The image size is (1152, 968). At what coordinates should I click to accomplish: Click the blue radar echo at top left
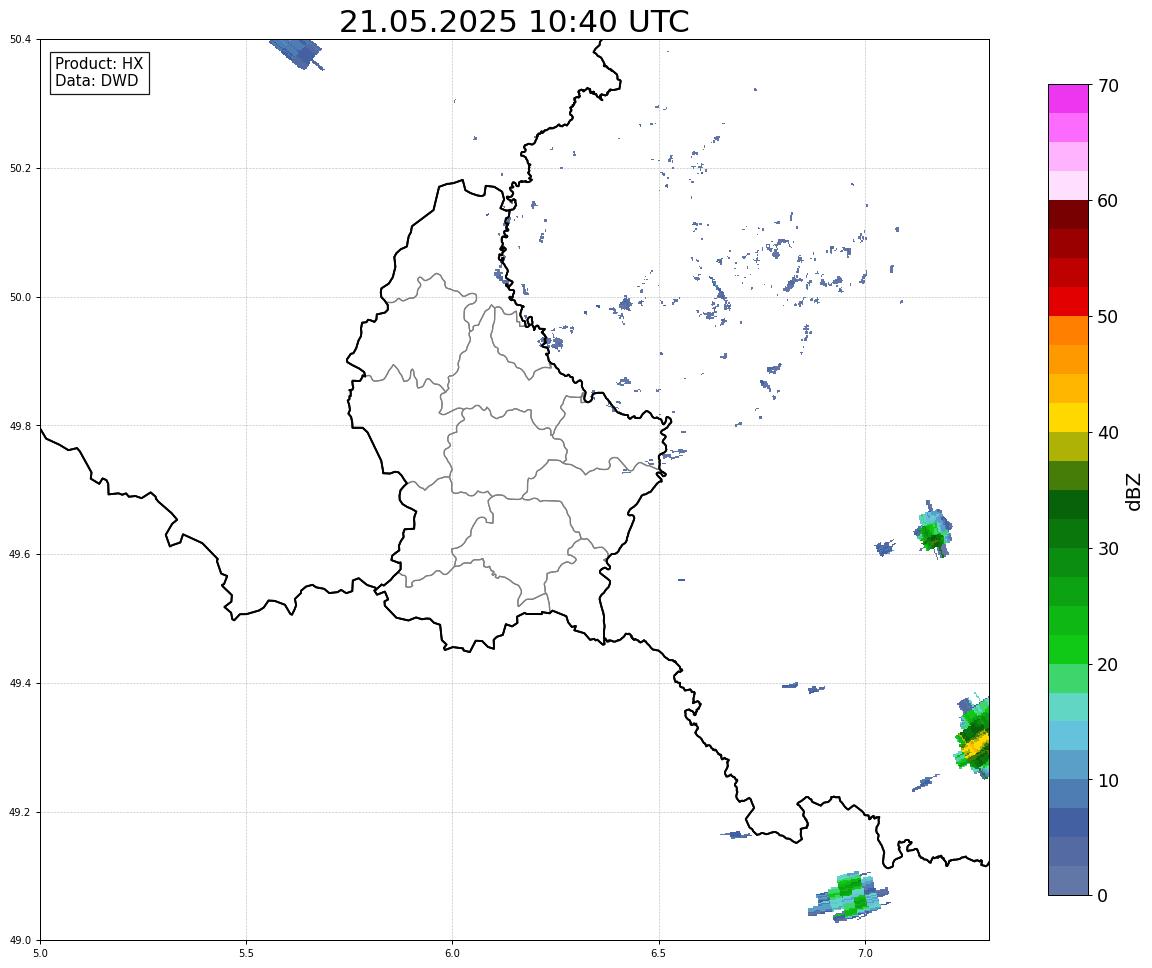(x=297, y=54)
